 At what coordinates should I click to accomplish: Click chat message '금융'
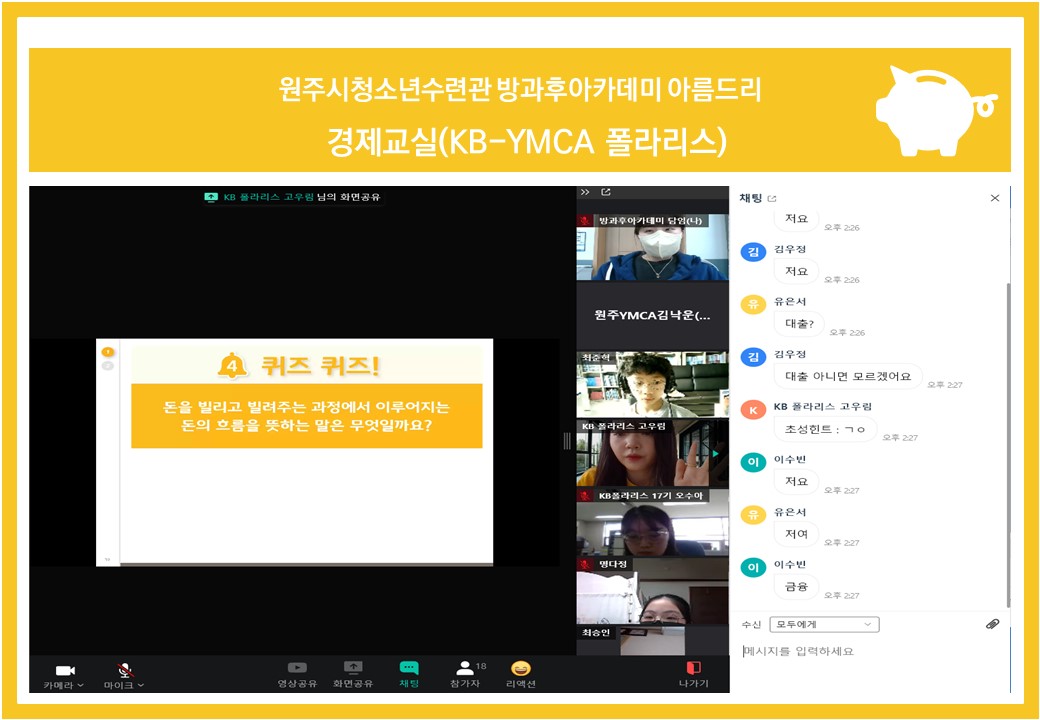tap(796, 586)
